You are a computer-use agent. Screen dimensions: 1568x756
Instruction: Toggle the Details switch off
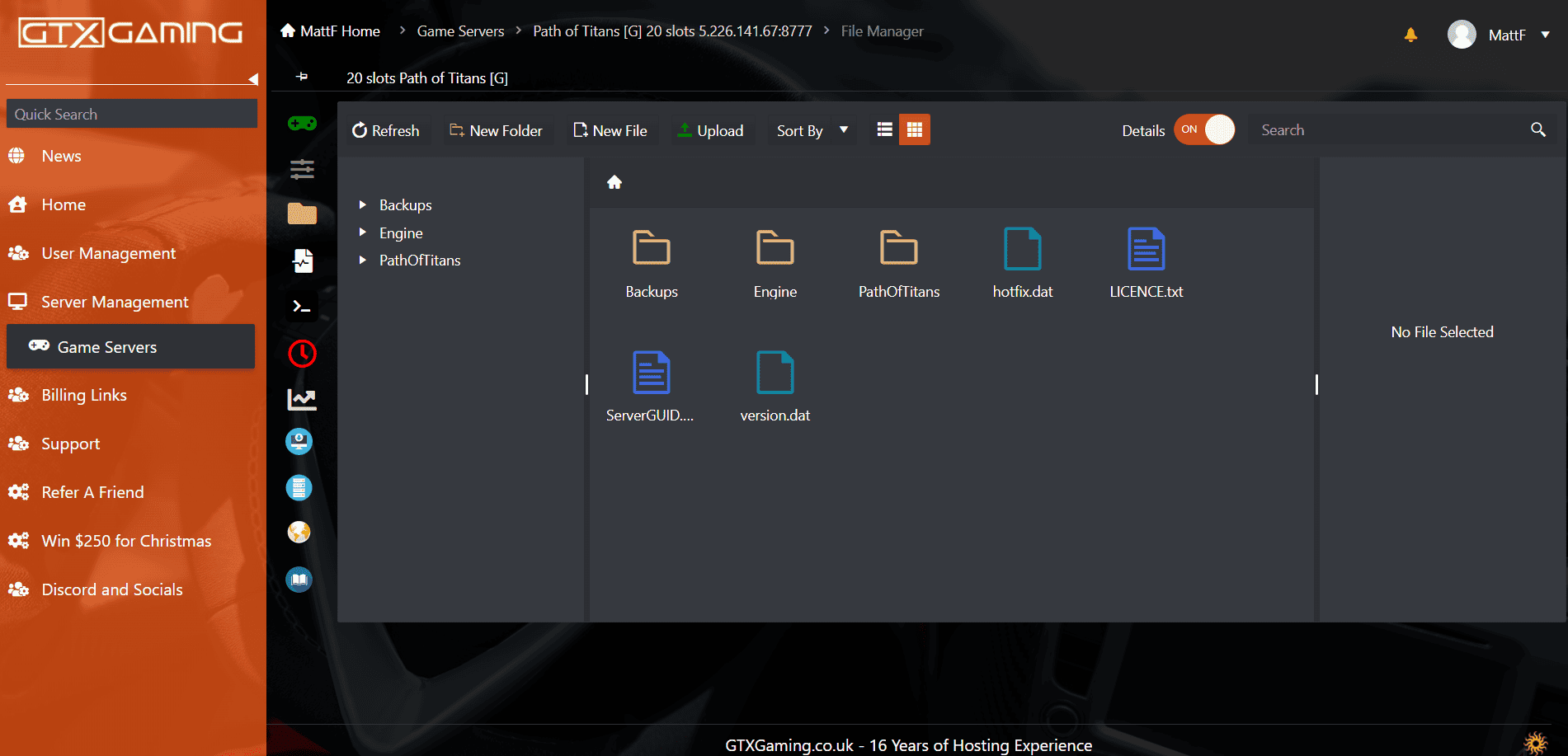coord(1204,129)
